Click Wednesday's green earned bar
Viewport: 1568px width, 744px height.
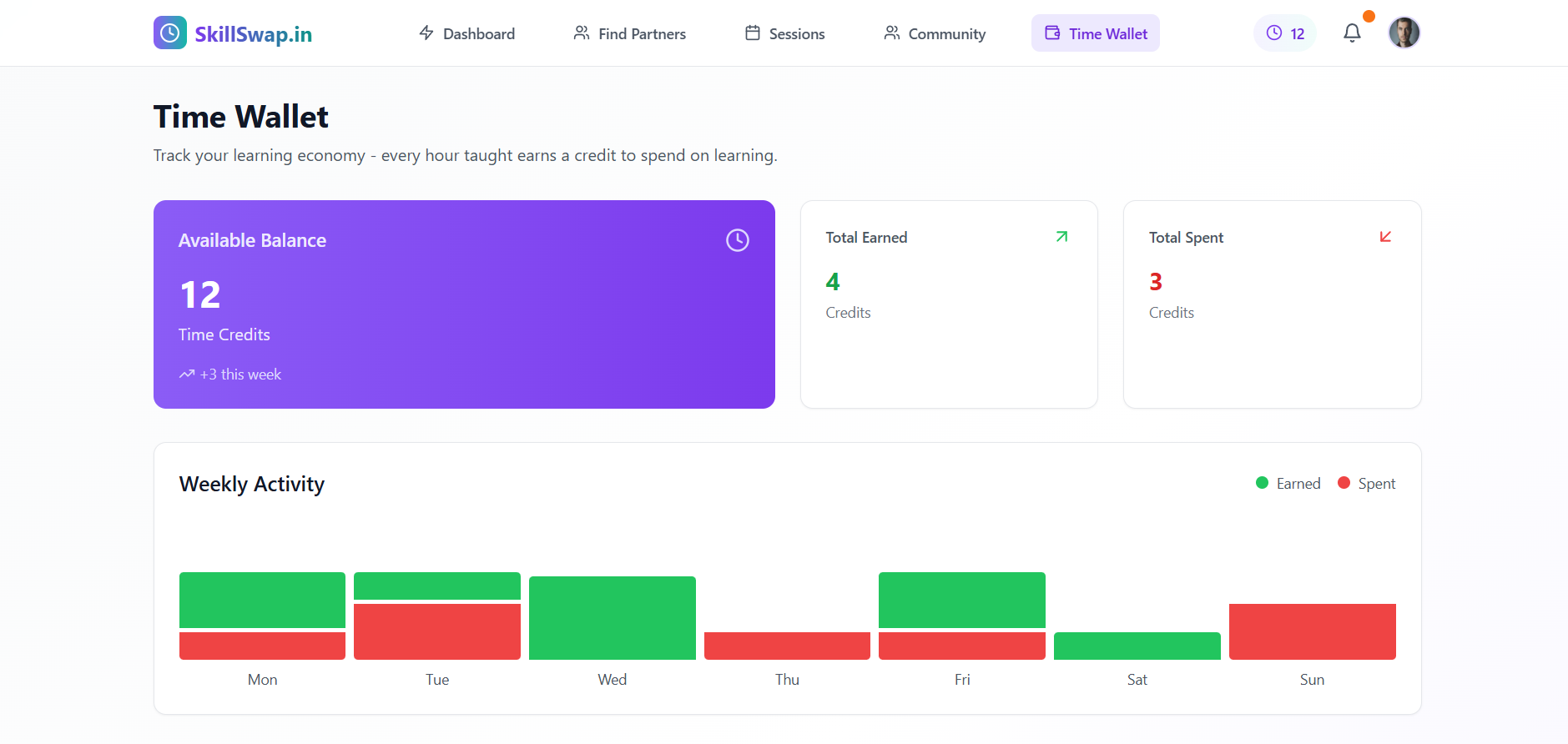(613, 618)
